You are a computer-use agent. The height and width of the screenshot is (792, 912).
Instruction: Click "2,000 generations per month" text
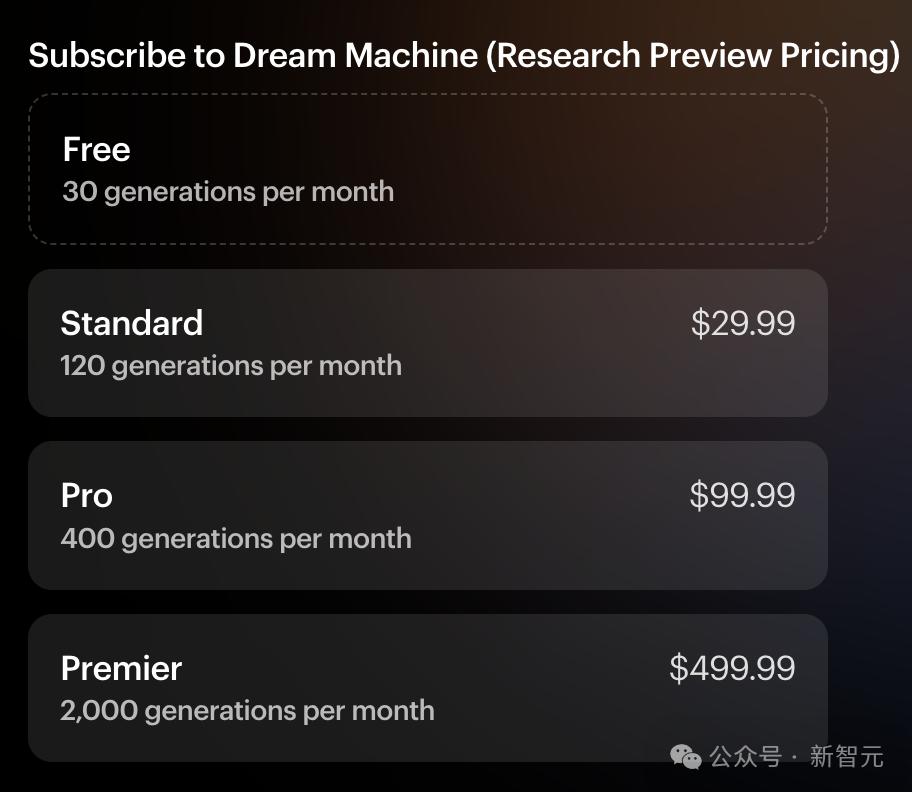(247, 711)
